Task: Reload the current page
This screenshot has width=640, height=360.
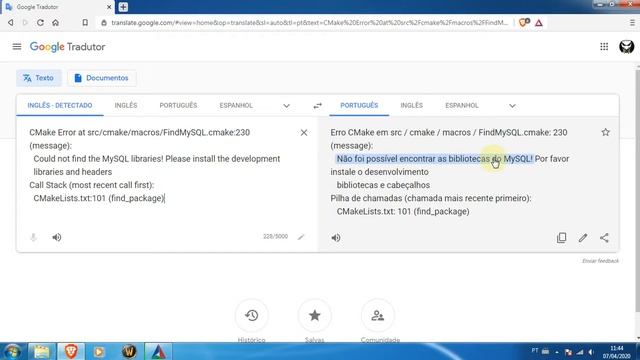Action: tap(40, 23)
